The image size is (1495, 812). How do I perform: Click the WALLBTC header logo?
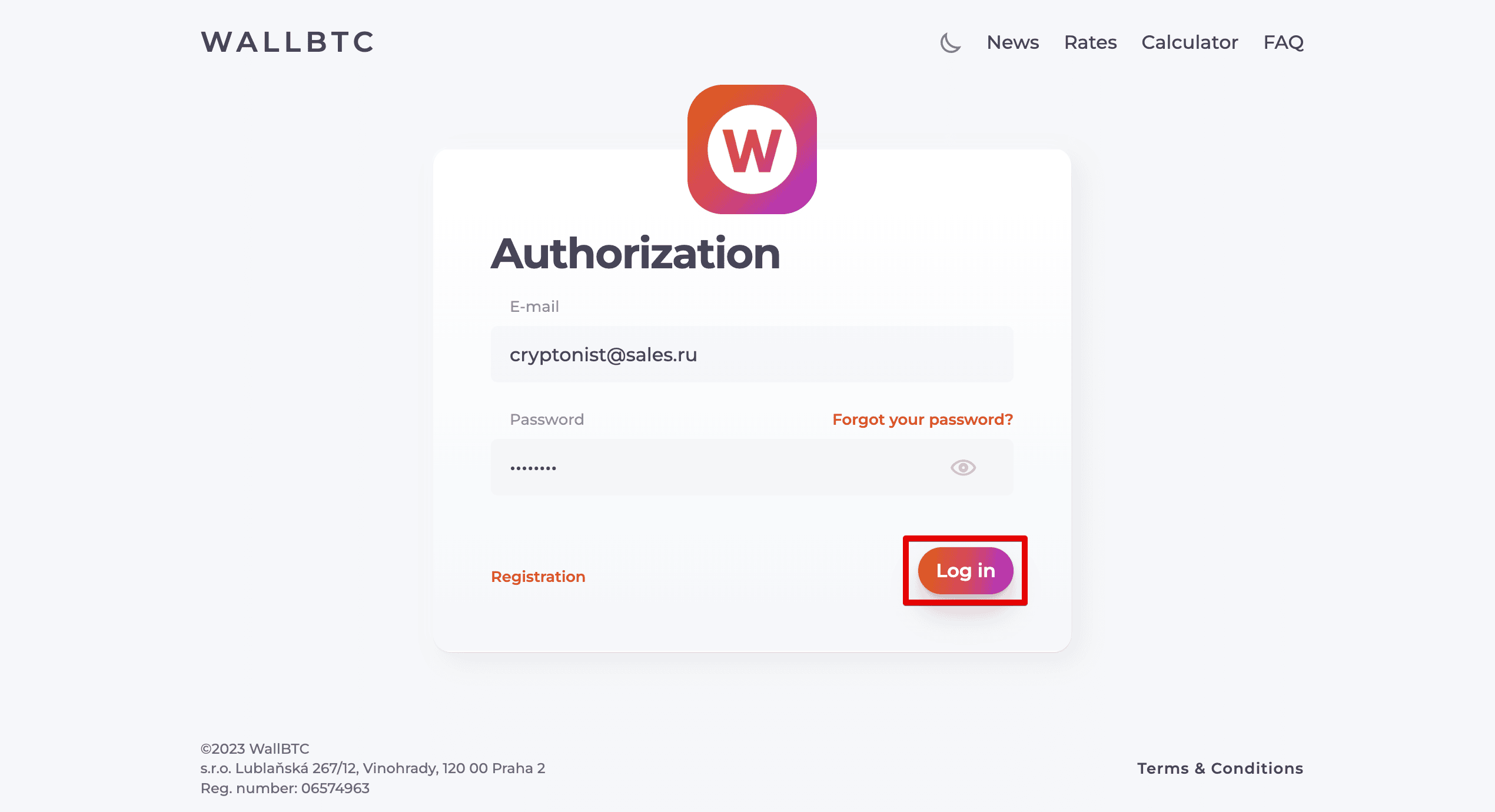point(287,42)
